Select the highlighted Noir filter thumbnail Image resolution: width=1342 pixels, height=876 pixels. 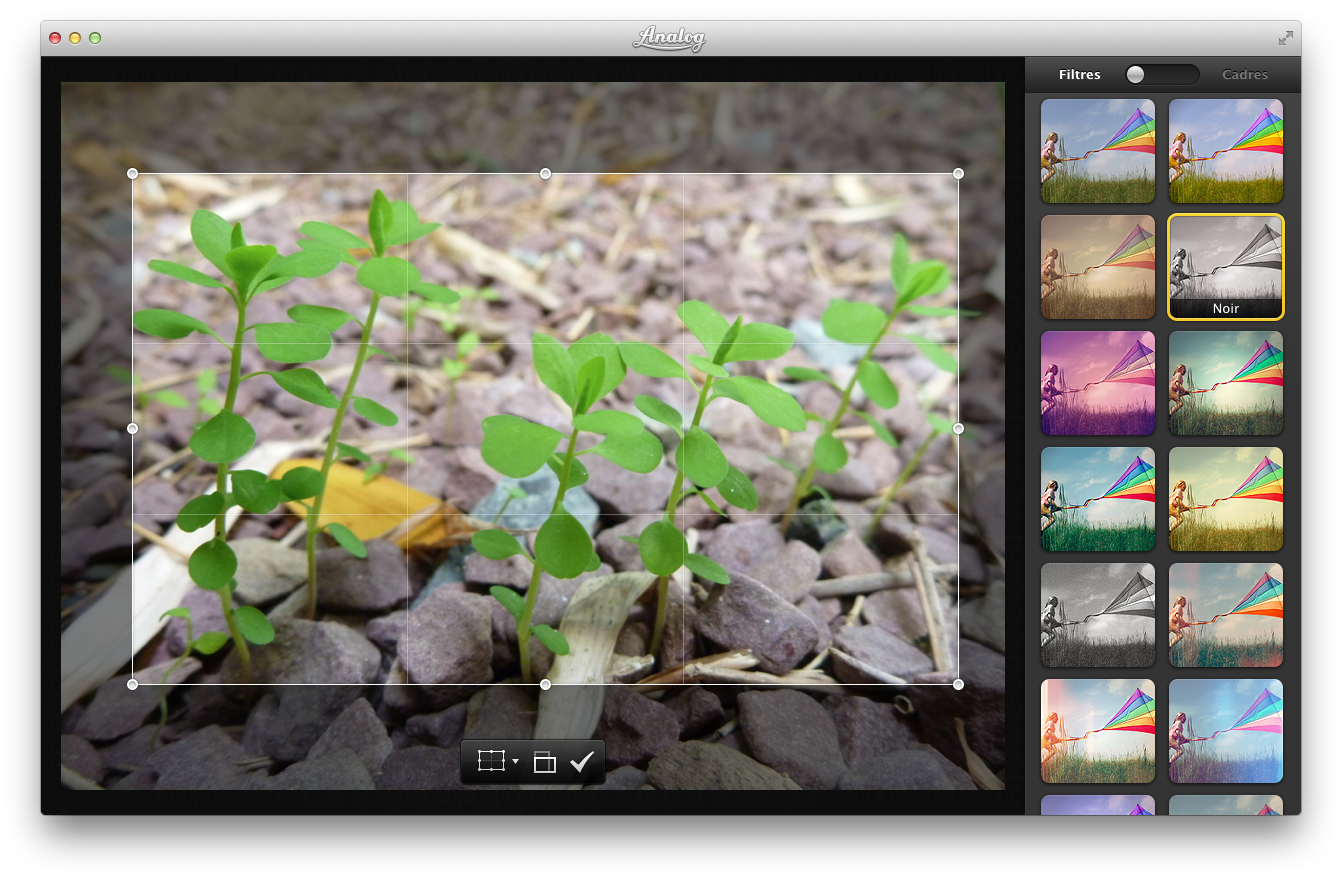click(1225, 267)
